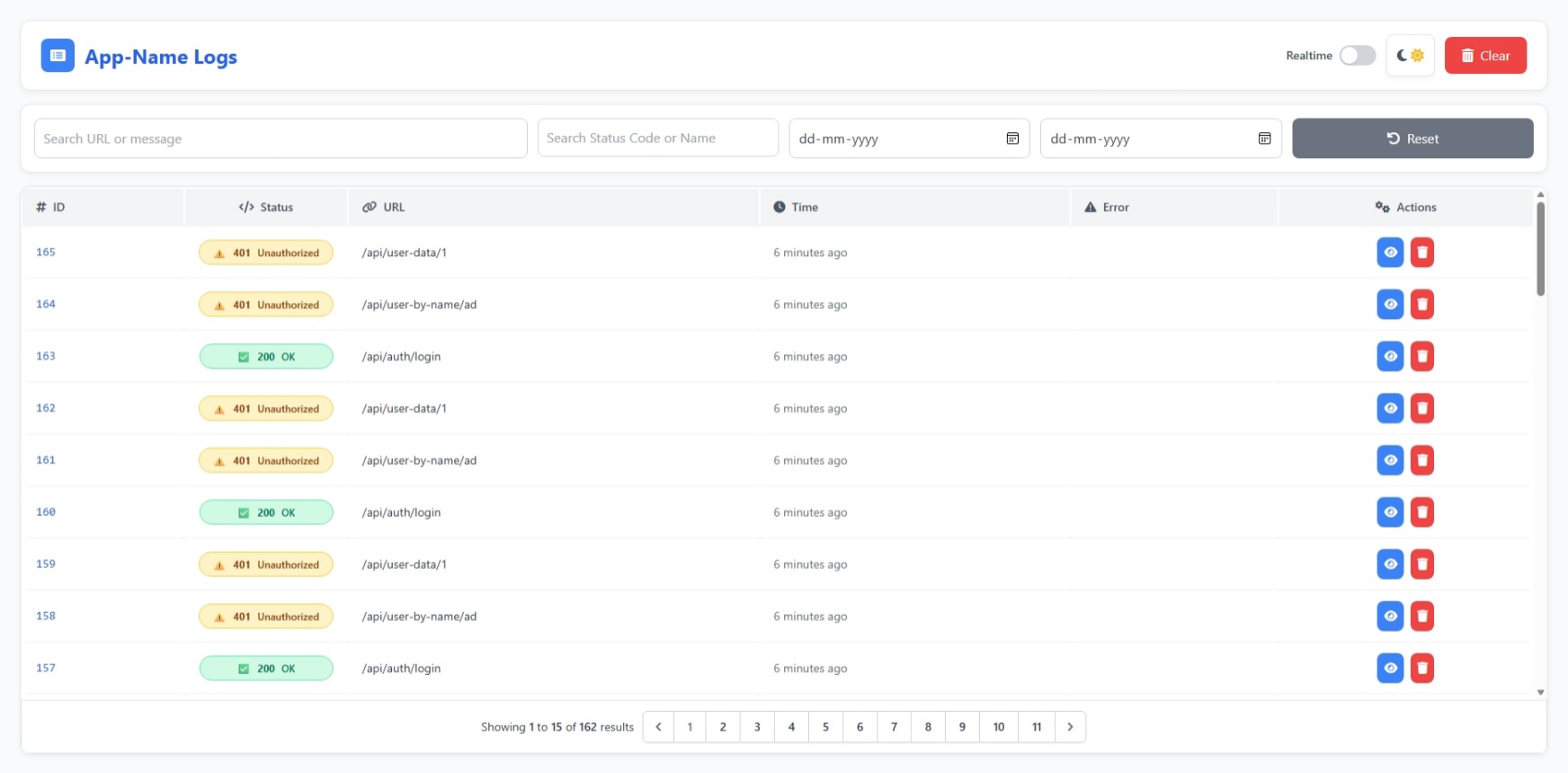Click the URL column header
1568x773 pixels.
(554, 207)
